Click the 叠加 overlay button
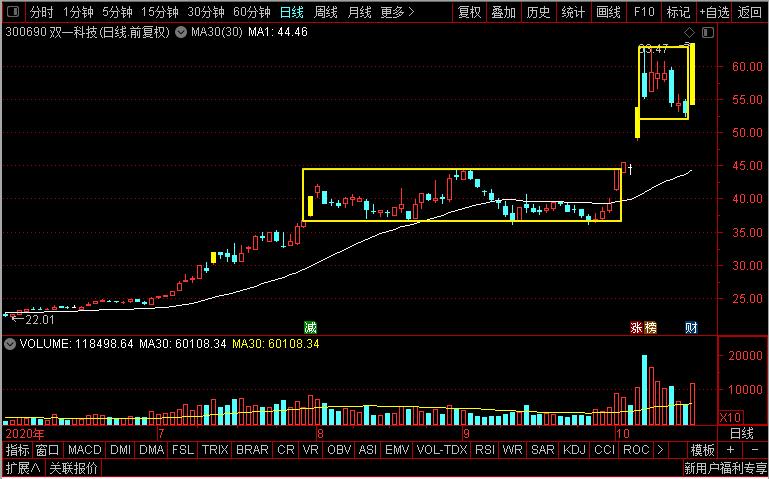The height and width of the screenshot is (479, 770). 504,12
